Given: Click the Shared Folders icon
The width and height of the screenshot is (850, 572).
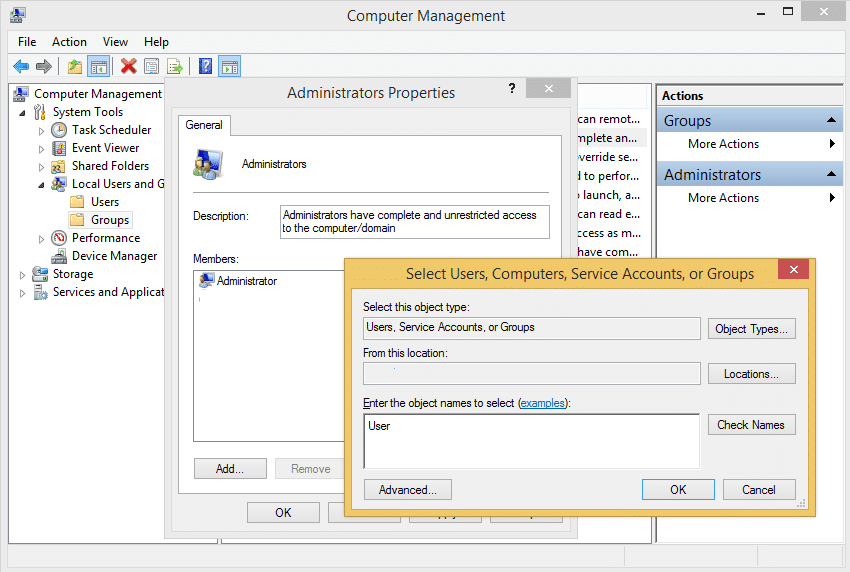Looking at the screenshot, I should click(x=58, y=166).
